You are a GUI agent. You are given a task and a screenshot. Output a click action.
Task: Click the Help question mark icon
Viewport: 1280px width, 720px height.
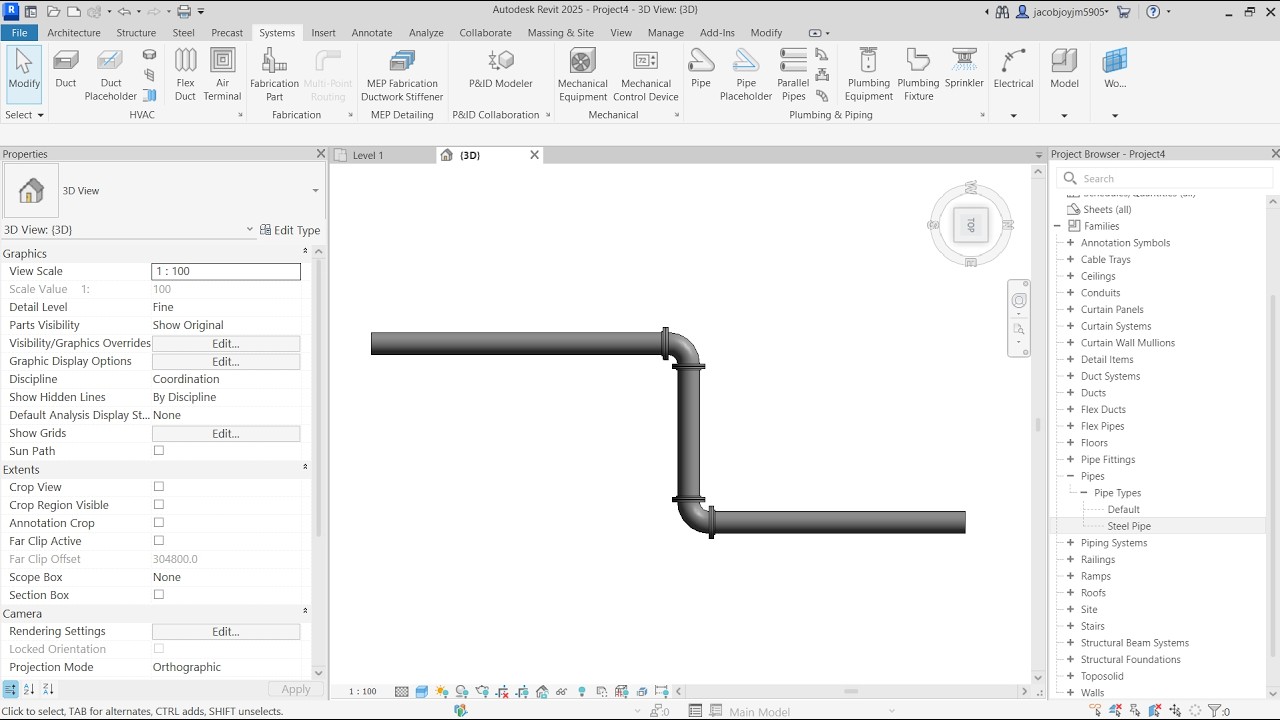click(1153, 12)
